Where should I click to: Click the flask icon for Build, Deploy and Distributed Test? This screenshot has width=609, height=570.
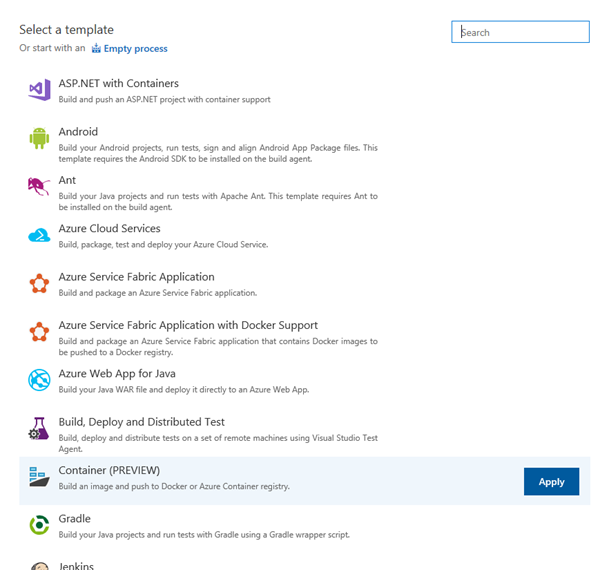tap(39, 429)
